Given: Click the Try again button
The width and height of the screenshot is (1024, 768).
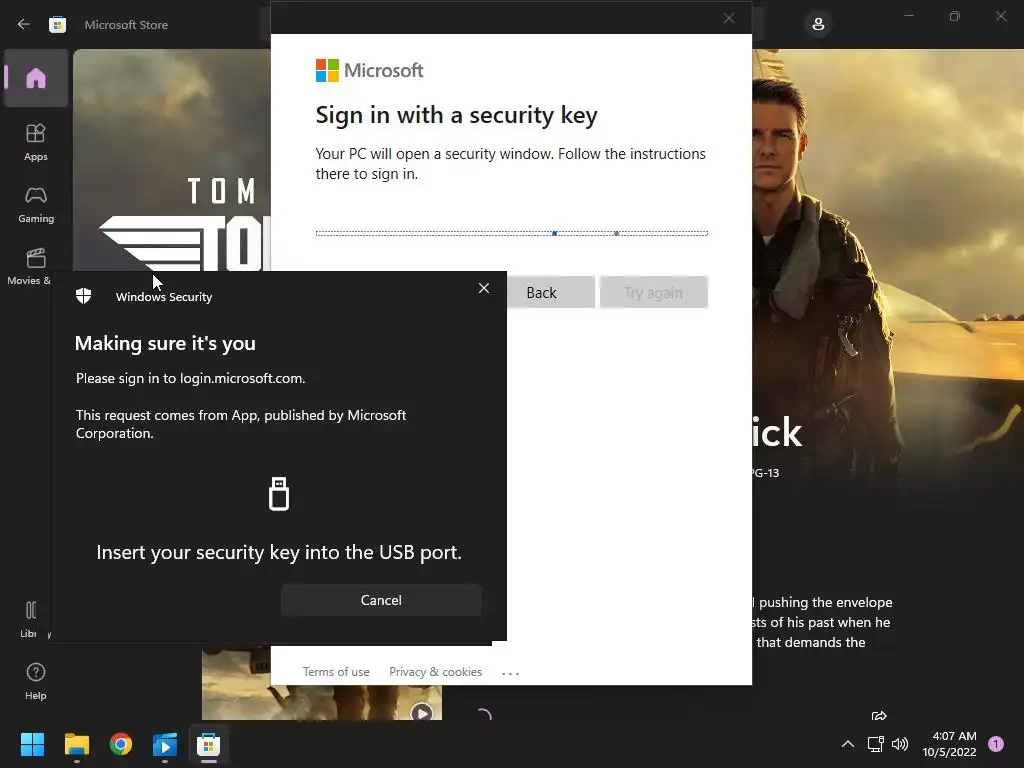Looking at the screenshot, I should coord(654,293).
